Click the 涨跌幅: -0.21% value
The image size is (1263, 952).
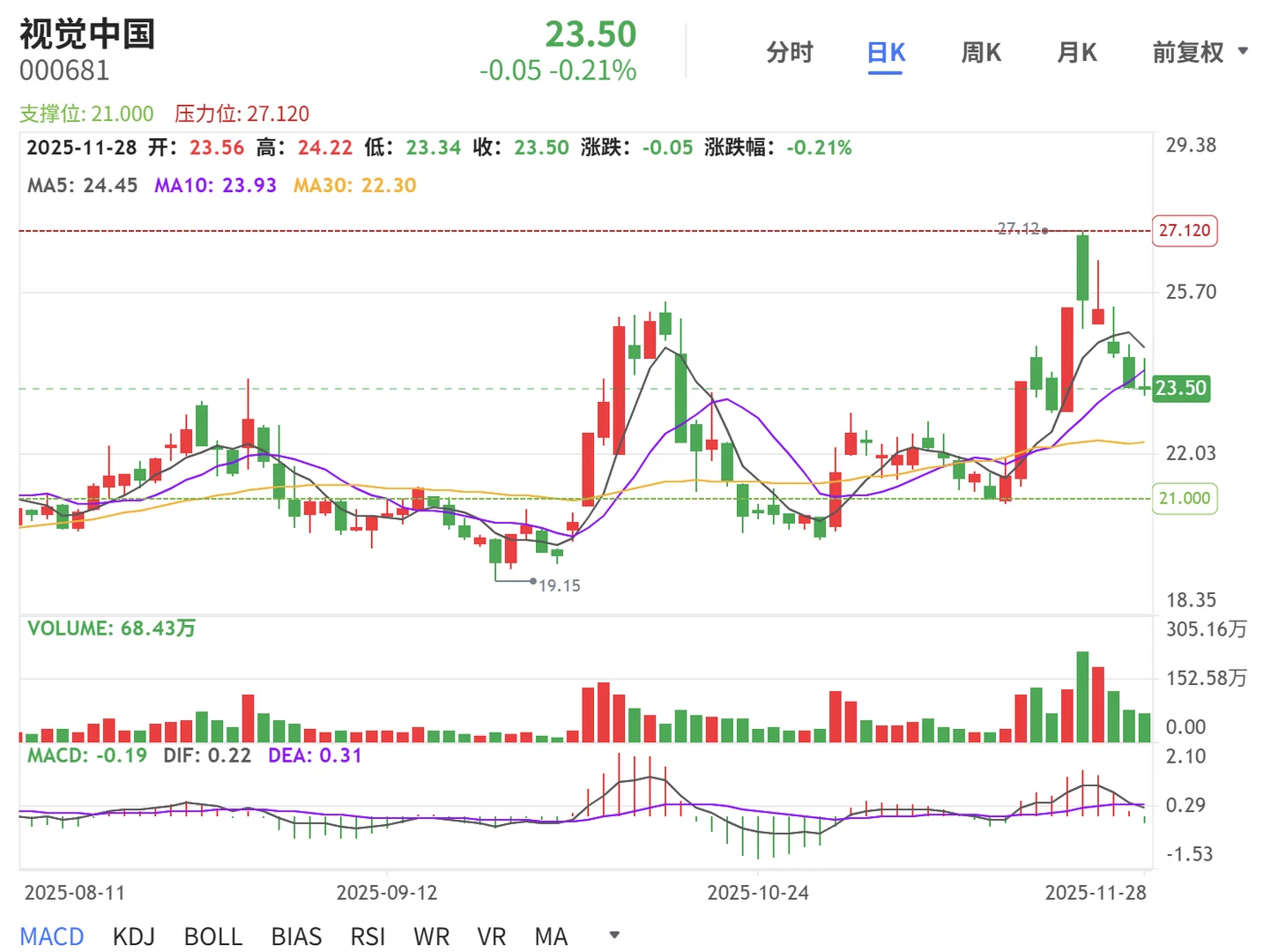click(778, 147)
